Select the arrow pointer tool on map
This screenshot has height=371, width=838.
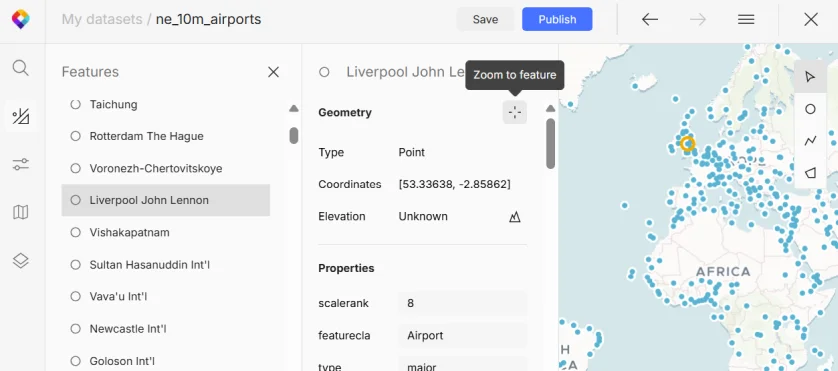tap(810, 77)
